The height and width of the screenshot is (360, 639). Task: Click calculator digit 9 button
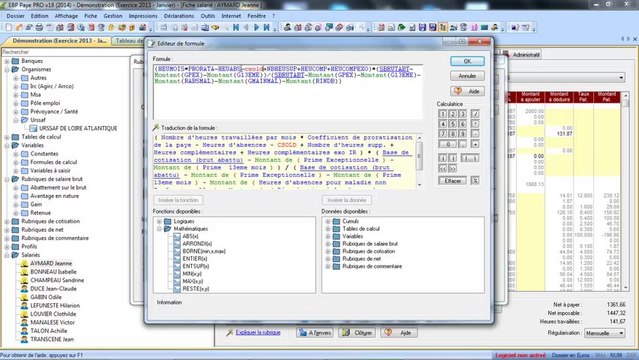(x=463, y=133)
